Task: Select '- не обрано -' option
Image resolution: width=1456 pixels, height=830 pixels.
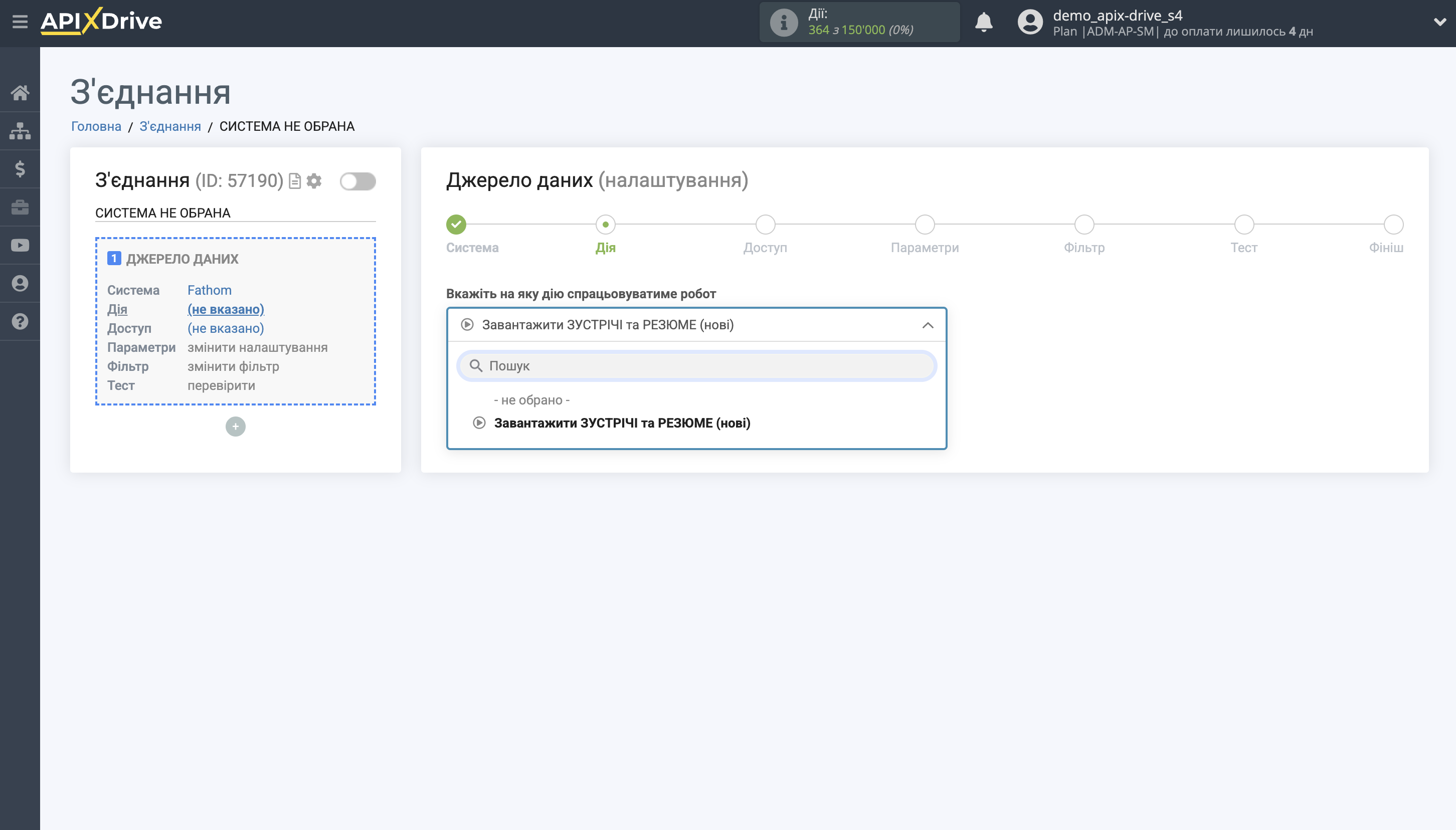Action: [x=531, y=399]
